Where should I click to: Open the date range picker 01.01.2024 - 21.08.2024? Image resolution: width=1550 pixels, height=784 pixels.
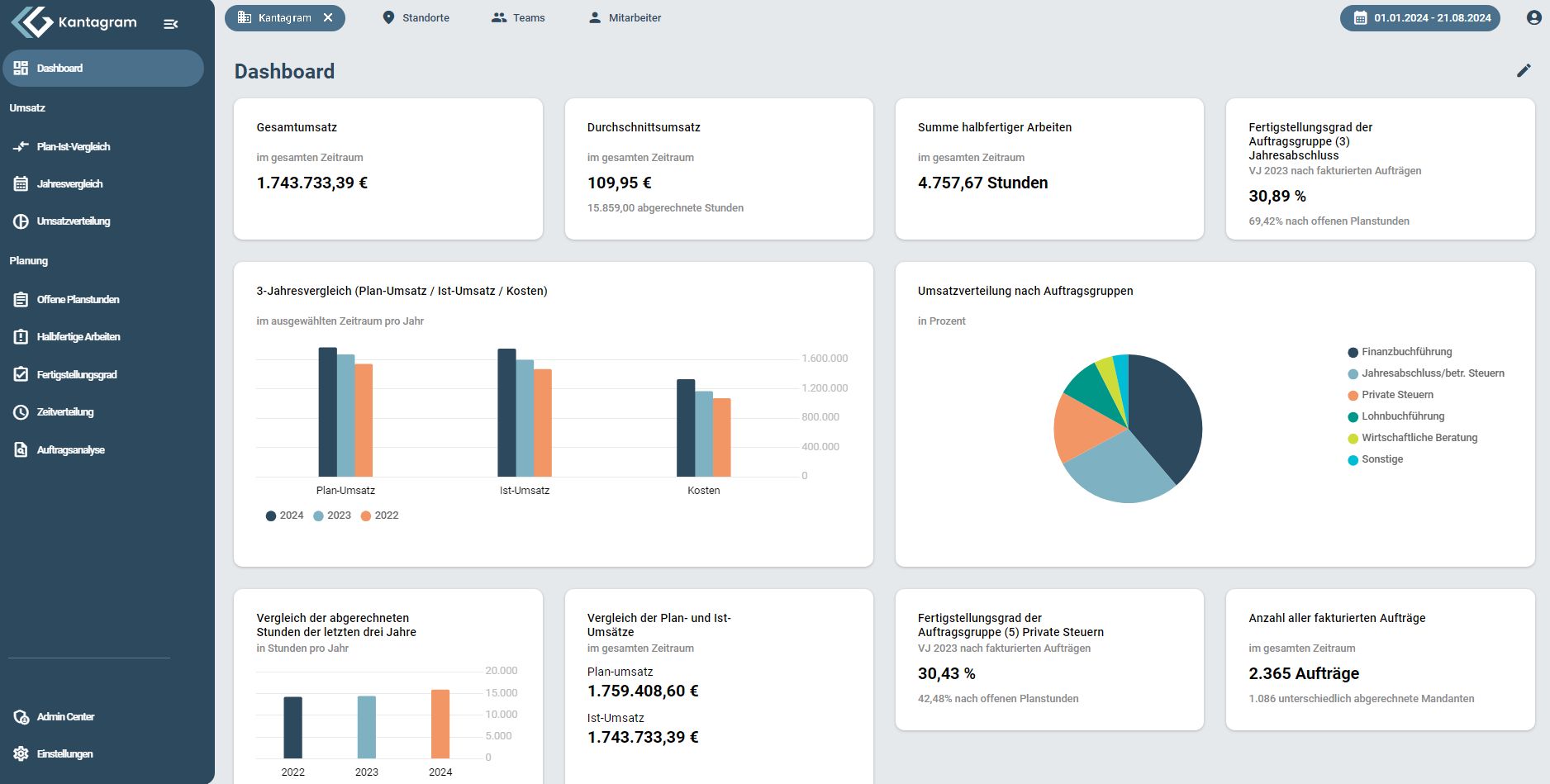(x=1419, y=17)
